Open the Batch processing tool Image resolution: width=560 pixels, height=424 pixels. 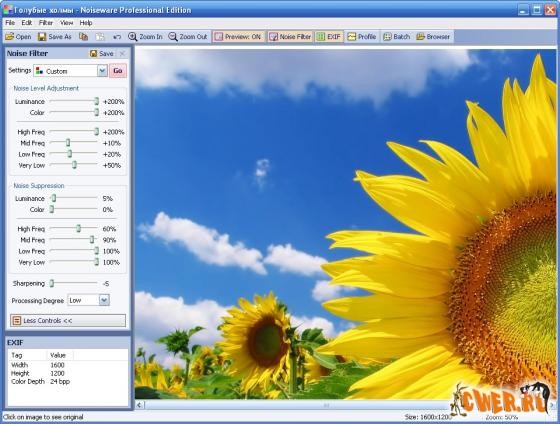[396, 37]
